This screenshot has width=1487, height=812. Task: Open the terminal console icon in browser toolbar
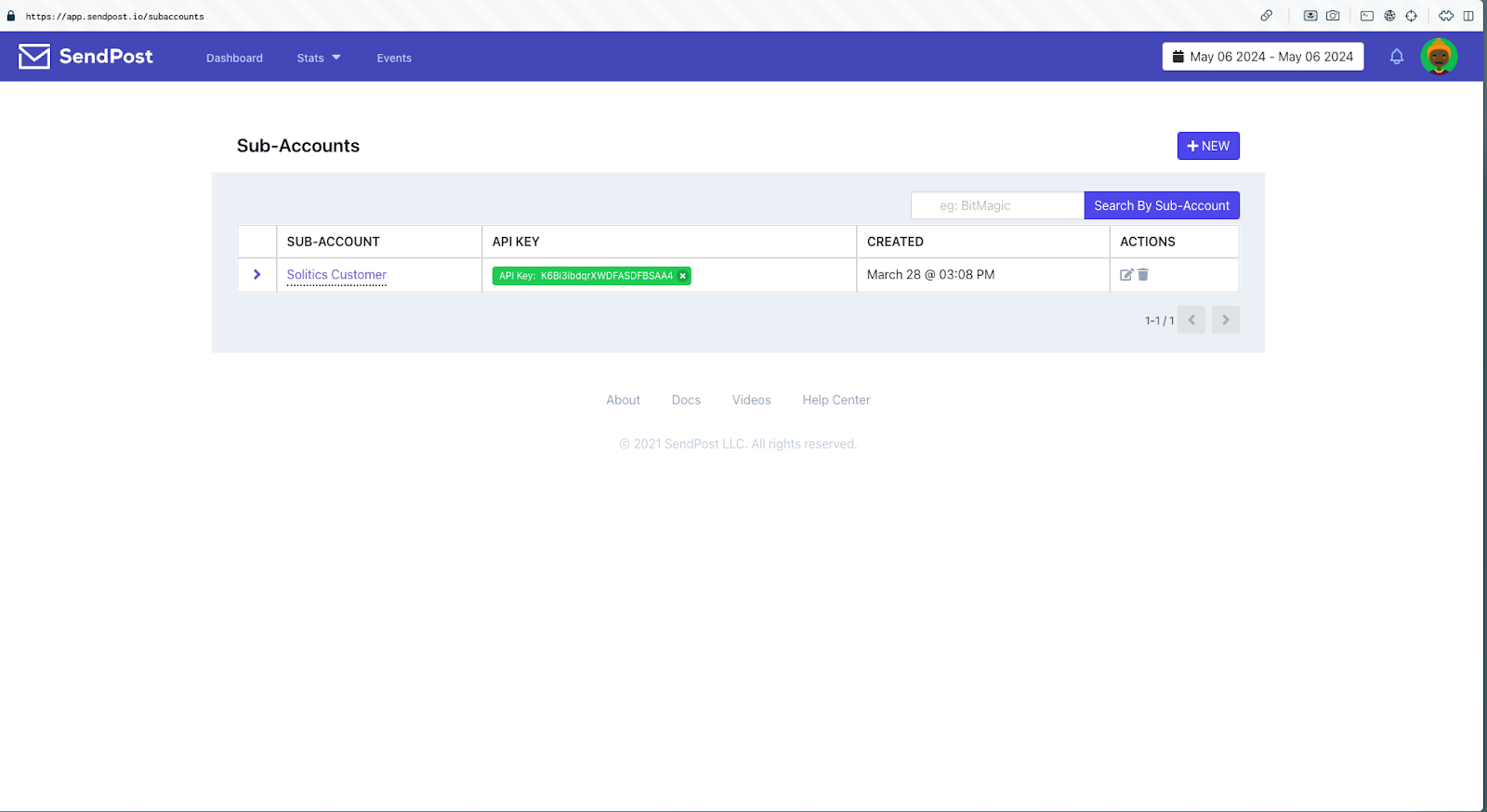(x=1367, y=16)
